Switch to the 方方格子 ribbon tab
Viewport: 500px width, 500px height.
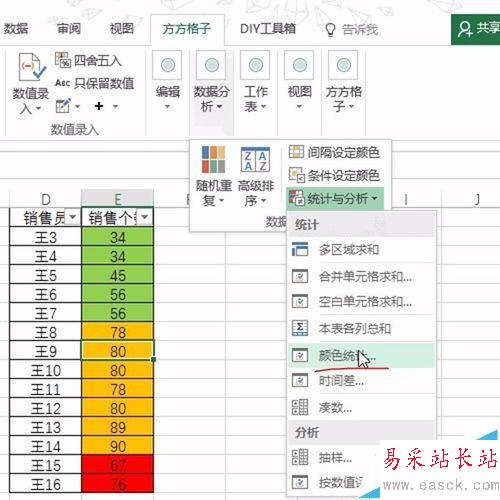[187, 29]
